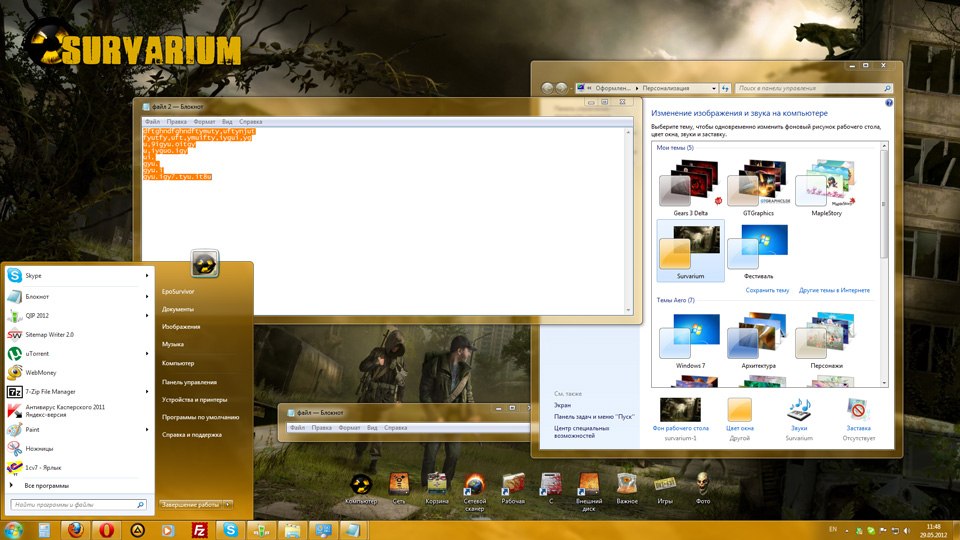Open Справка menu in файл 2 Блокнот
The width and height of the screenshot is (960, 540).
250,122
